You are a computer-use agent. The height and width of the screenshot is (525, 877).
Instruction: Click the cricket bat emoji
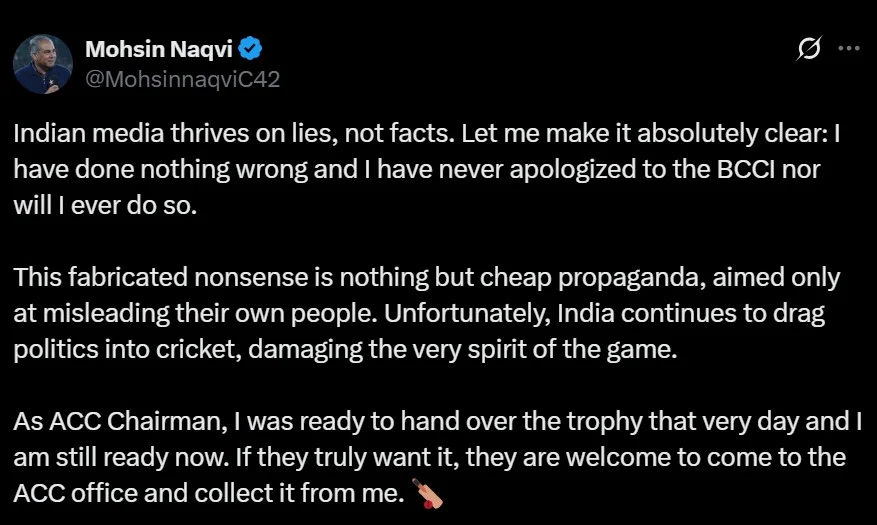[428, 491]
